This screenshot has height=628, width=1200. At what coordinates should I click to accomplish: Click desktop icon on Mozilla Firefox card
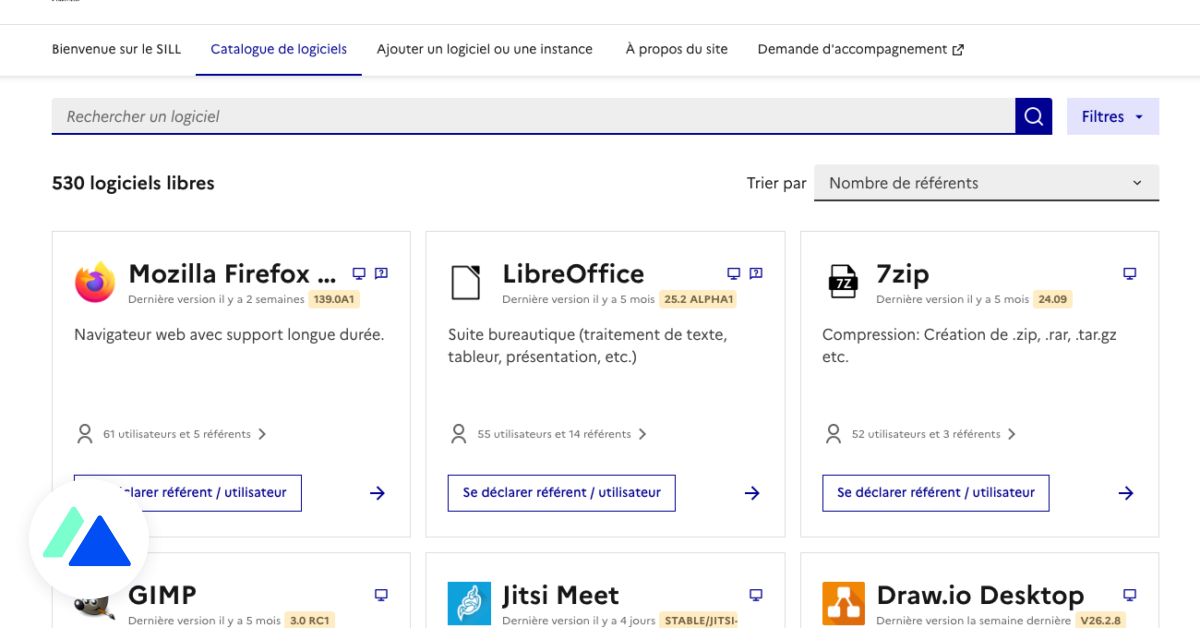pos(359,273)
